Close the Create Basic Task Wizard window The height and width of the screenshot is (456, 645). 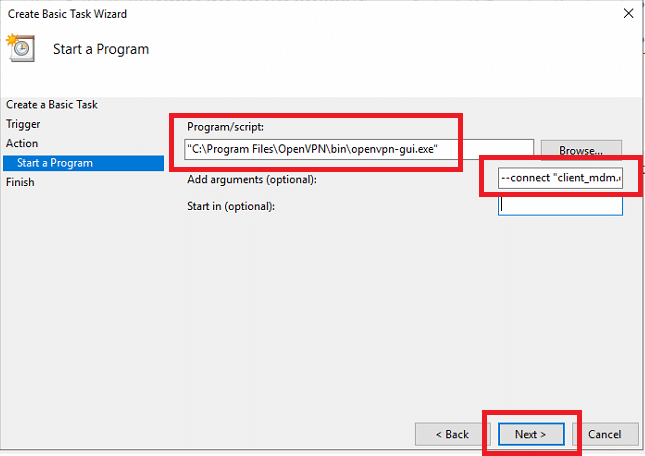pyautogui.click(x=628, y=14)
